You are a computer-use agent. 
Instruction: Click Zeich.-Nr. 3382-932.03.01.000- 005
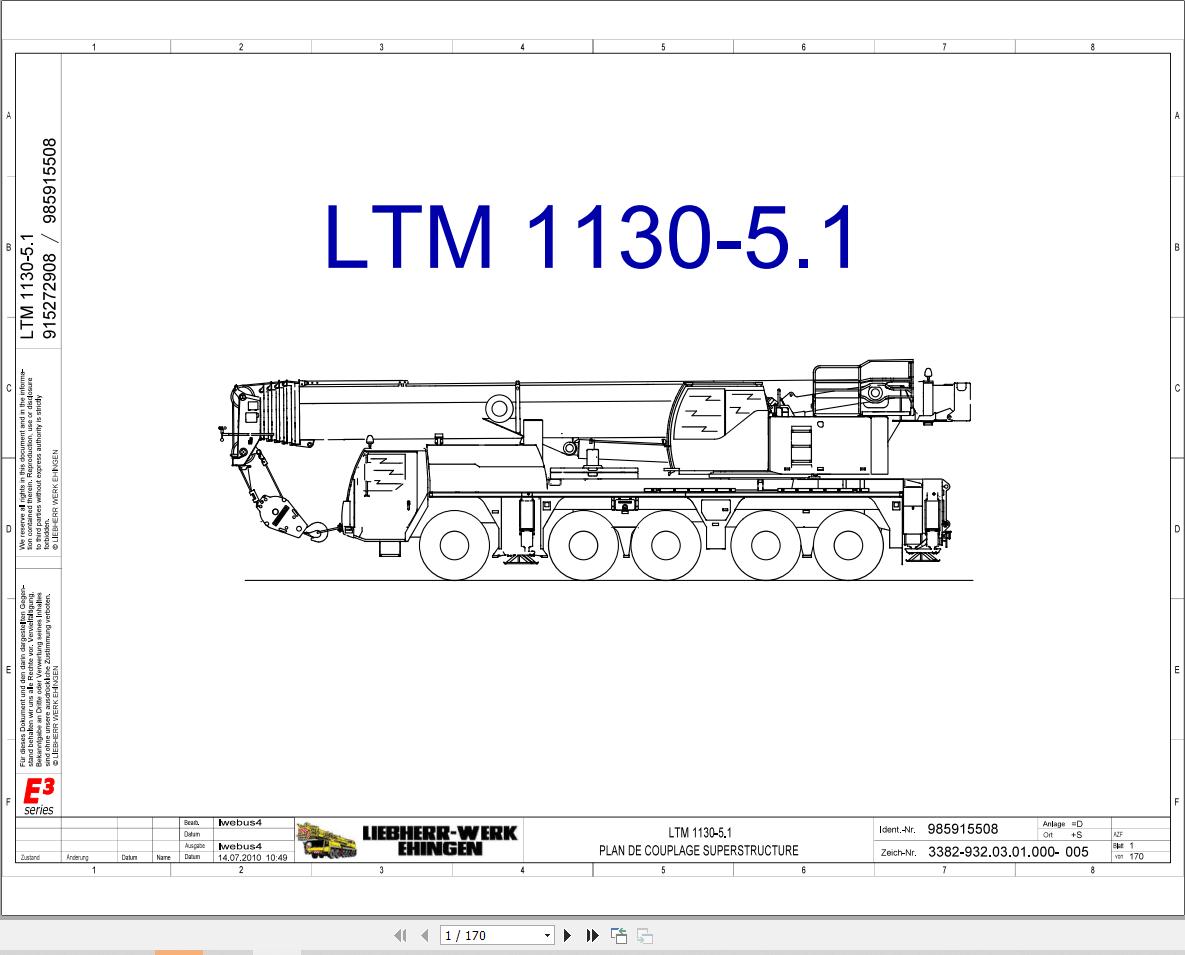click(1007, 851)
